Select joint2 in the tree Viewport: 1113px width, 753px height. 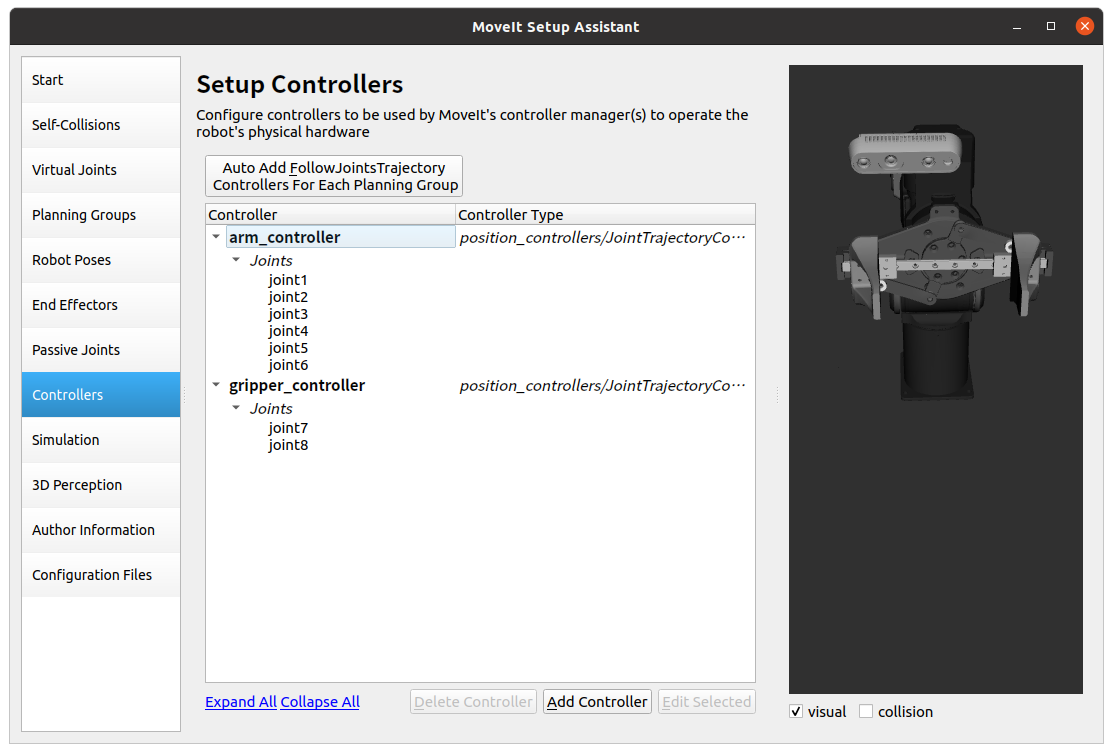click(x=287, y=297)
